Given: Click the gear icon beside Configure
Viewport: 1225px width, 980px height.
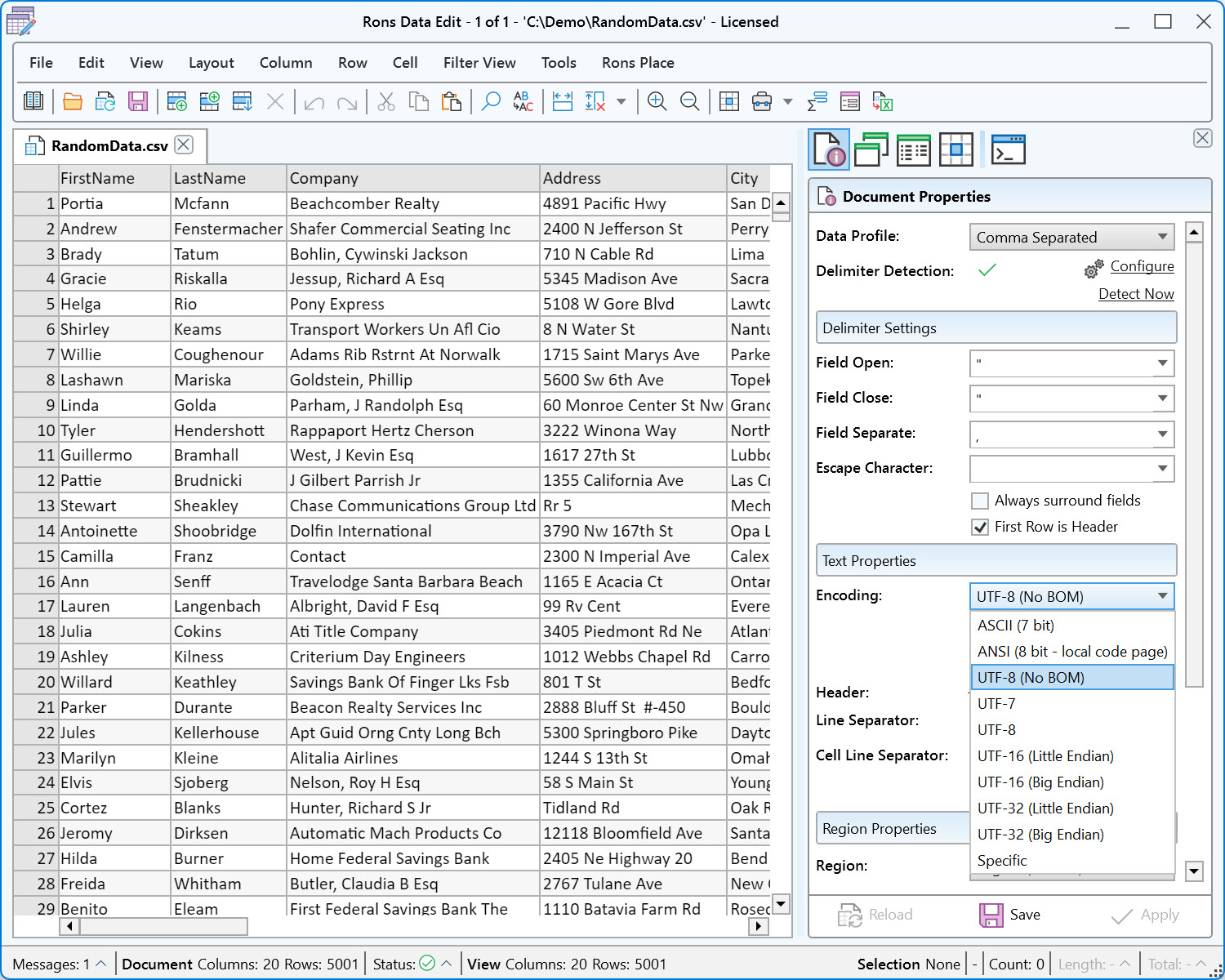Looking at the screenshot, I should pos(1094,268).
